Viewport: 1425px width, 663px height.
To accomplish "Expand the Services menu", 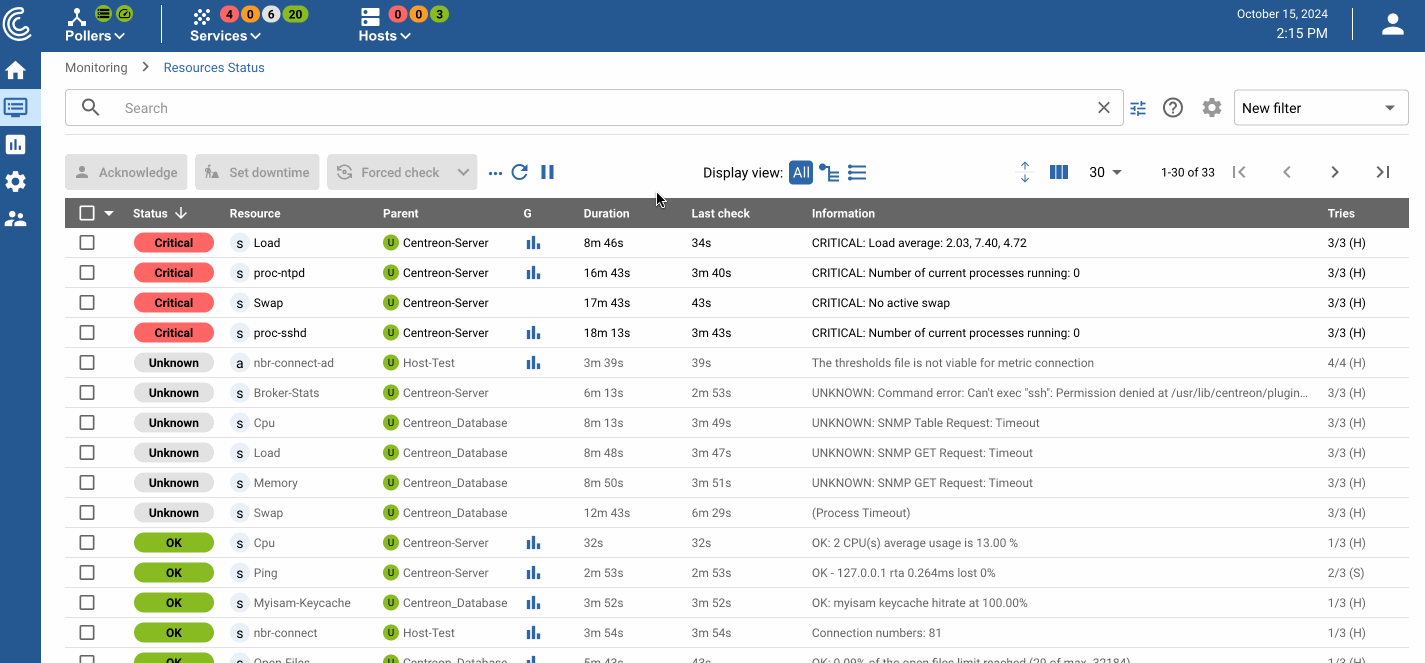I will [x=225, y=36].
